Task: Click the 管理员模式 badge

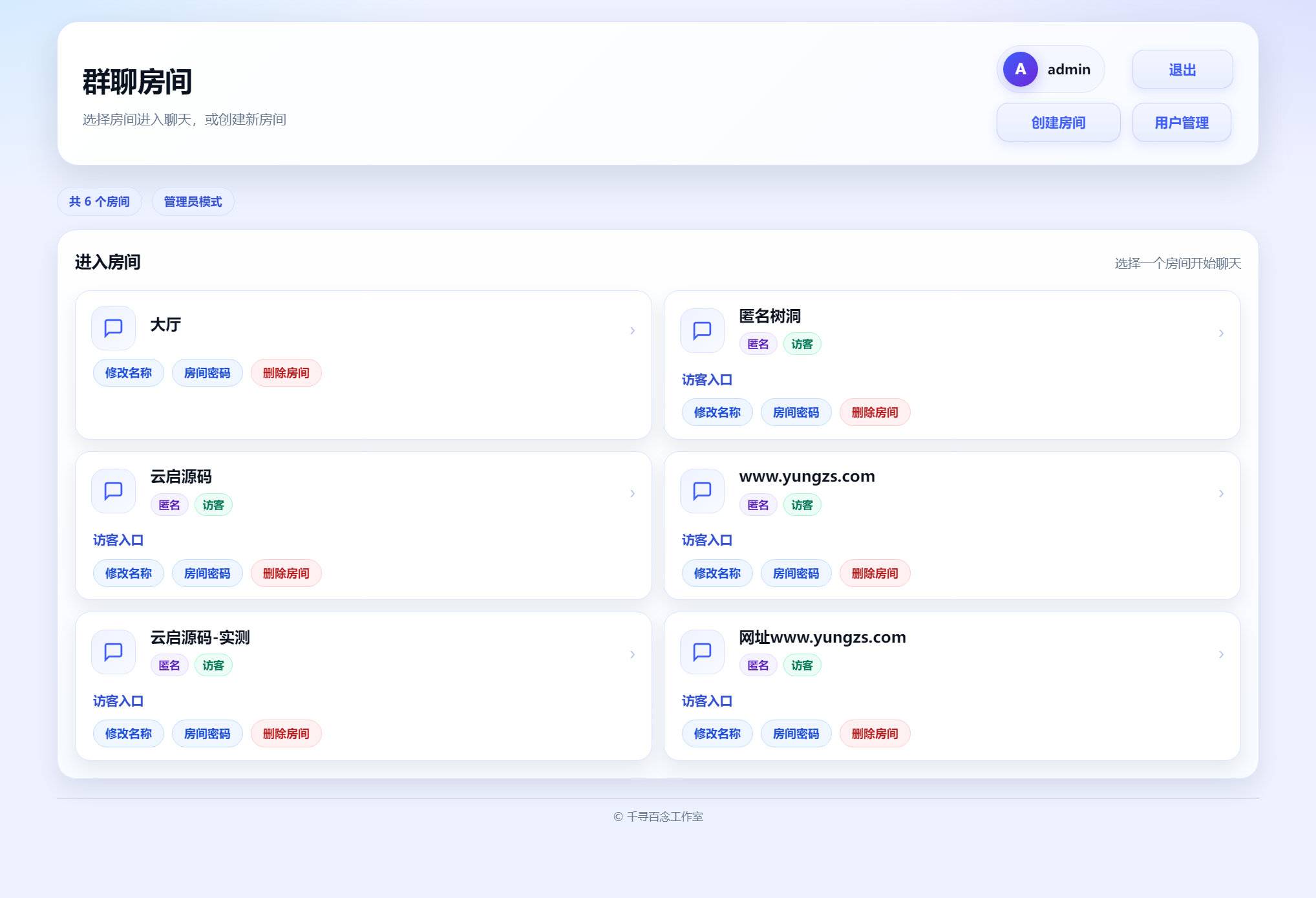Action: click(x=193, y=202)
